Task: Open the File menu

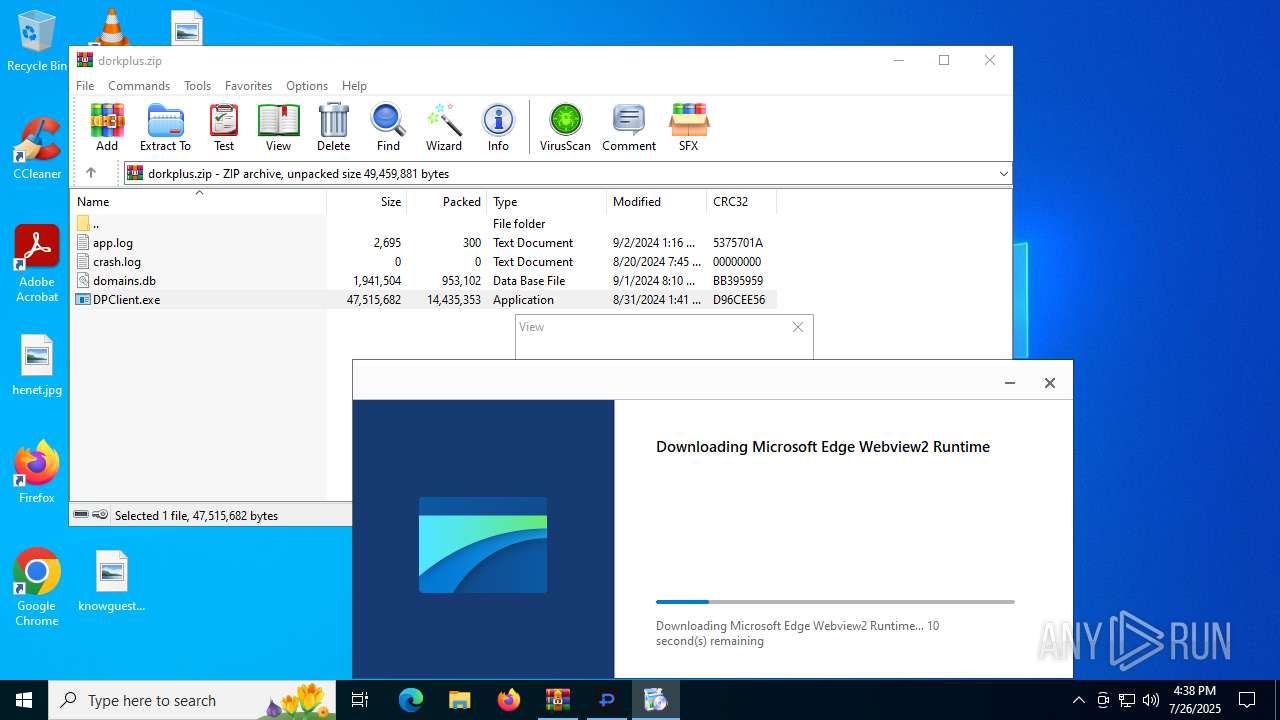Action: coord(85,86)
